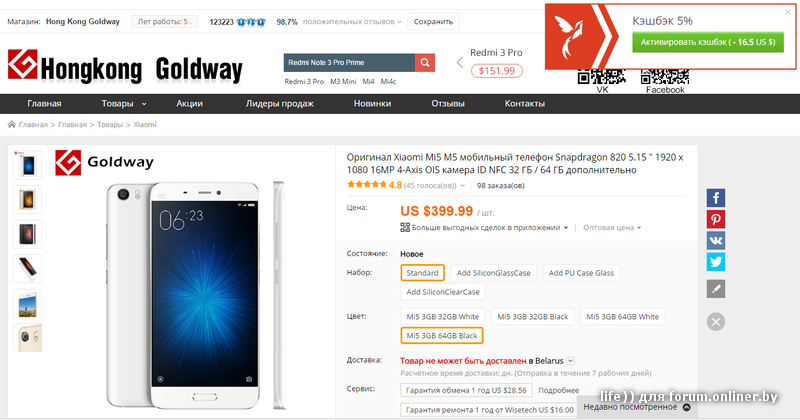Select the Standard bundle option
This screenshot has height=420, width=800.
click(422, 273)
